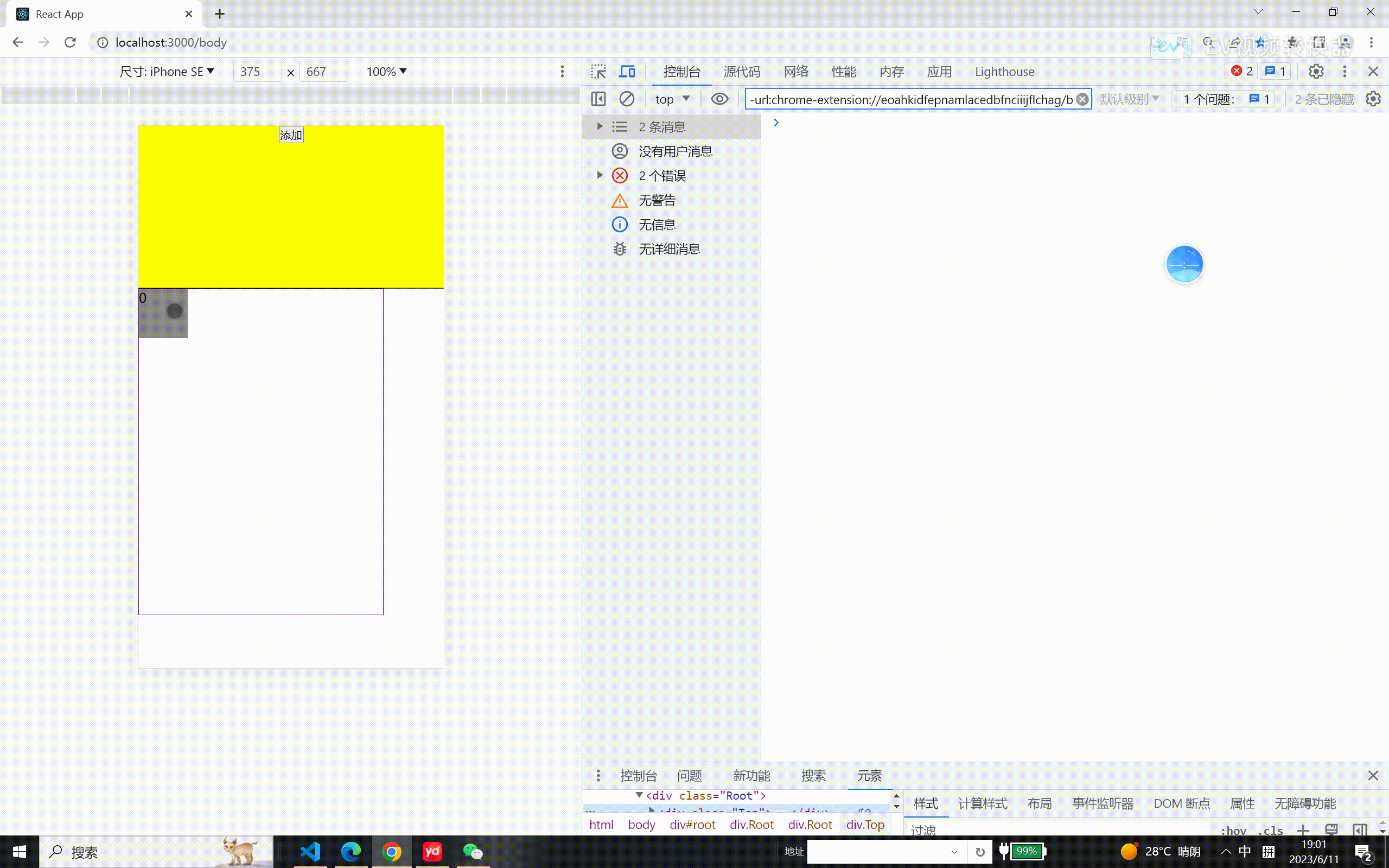Click the settings gear icon in DevTools

[x=1317, y=71]
